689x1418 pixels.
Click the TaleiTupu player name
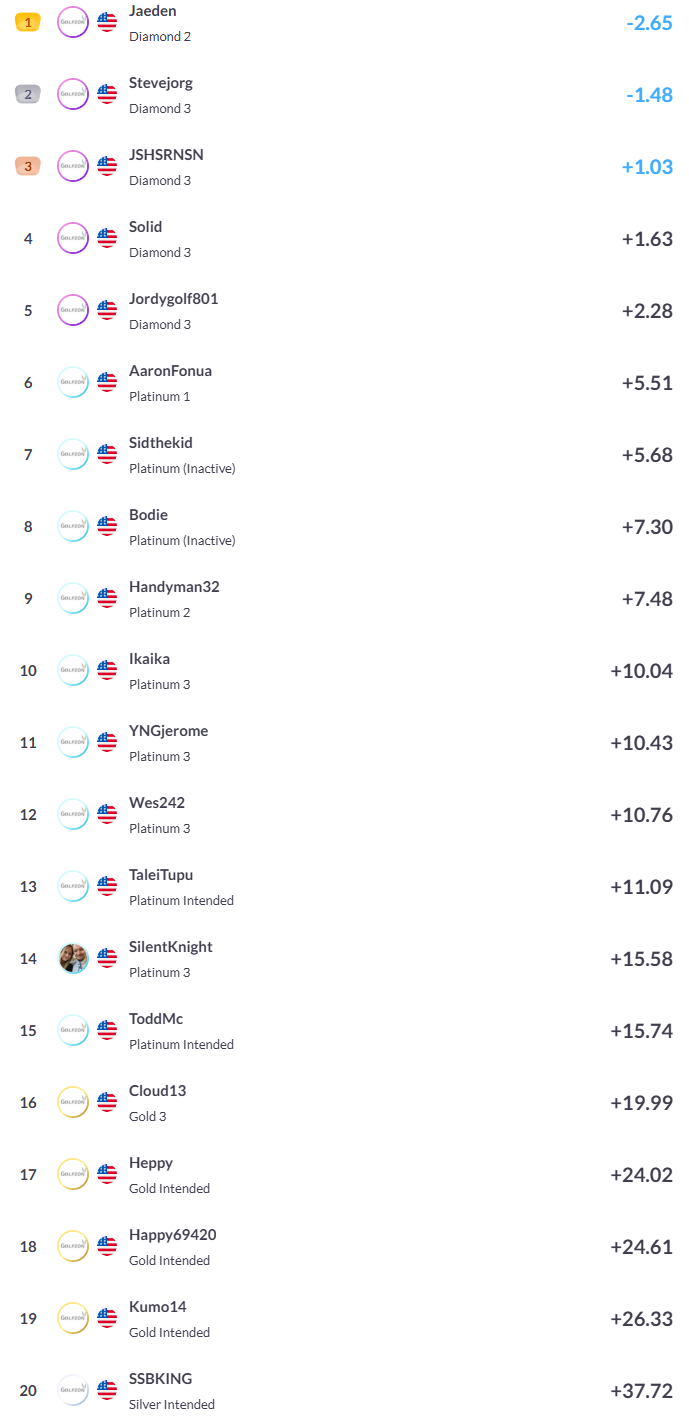[x=161, y=875]
